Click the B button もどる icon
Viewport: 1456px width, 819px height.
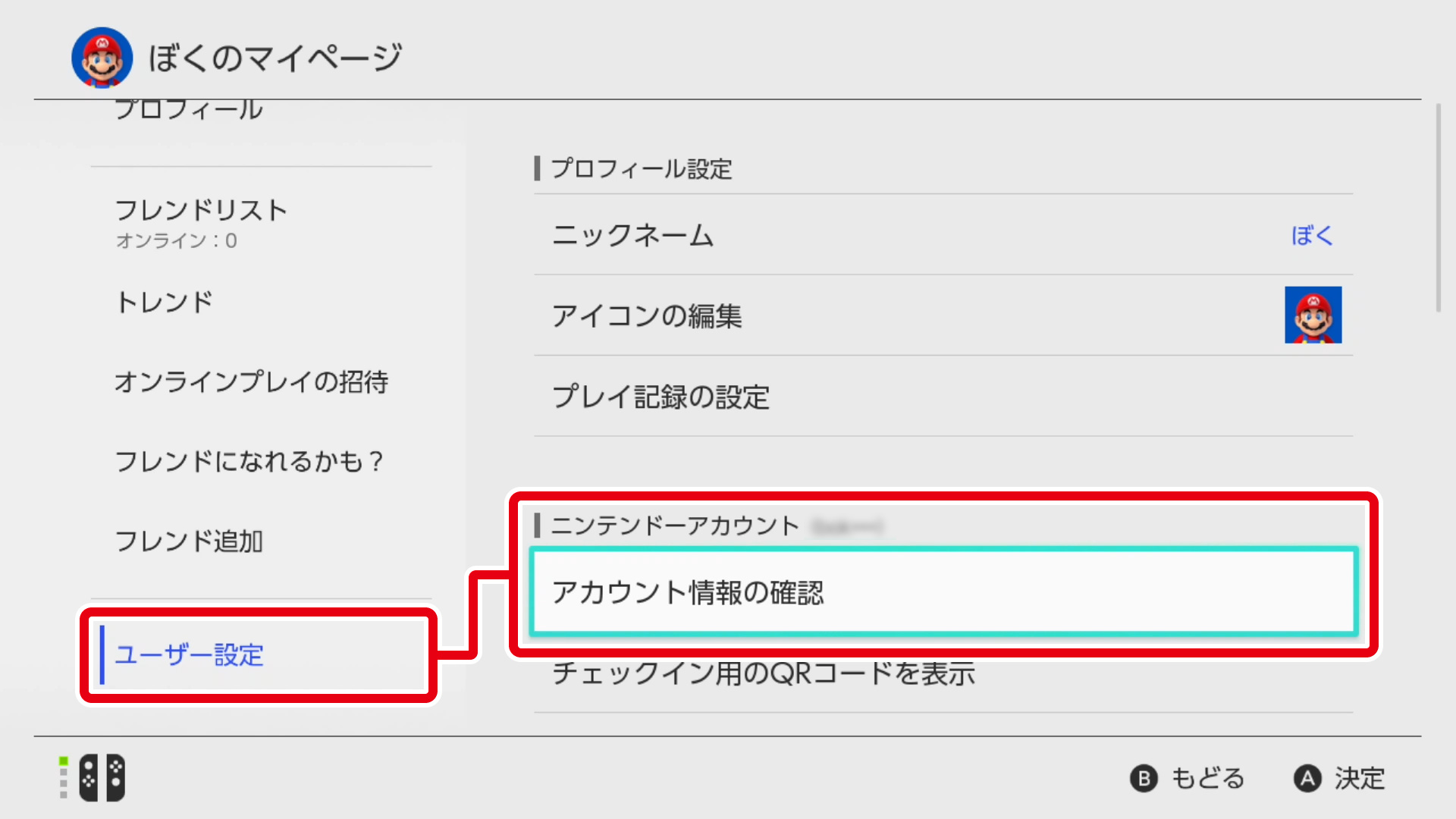pyautogui.click(x=1144, y=778)
